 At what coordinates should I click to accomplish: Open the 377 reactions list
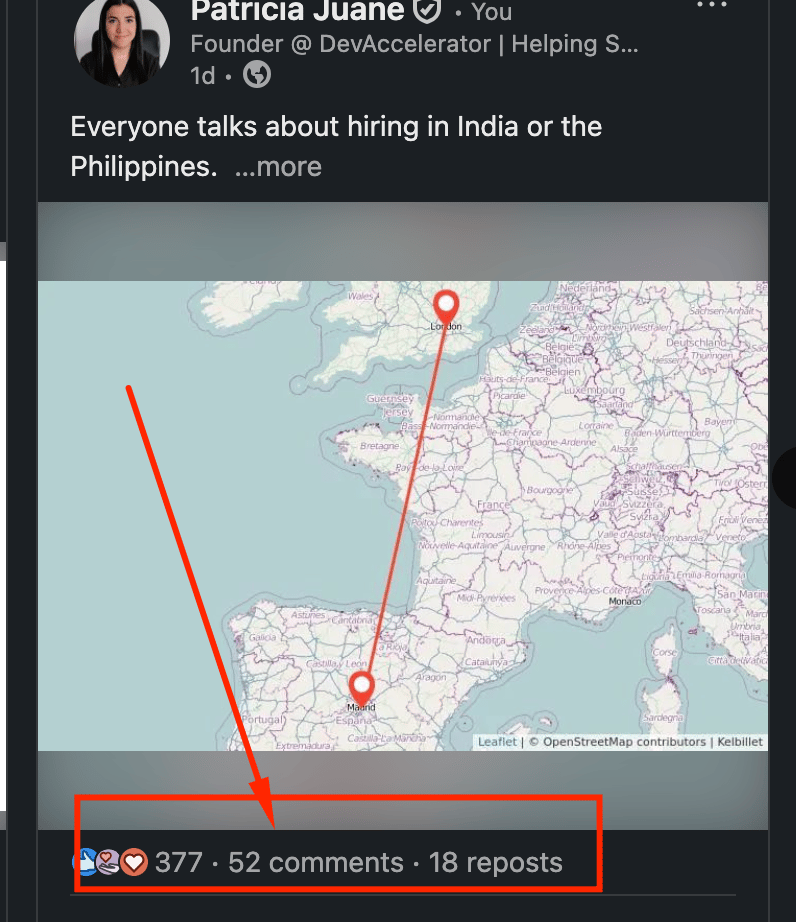179,862
